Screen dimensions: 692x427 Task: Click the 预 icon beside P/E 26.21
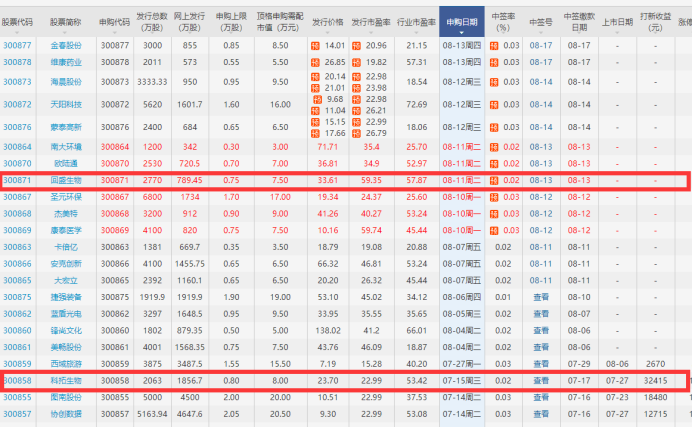(356, 111)
